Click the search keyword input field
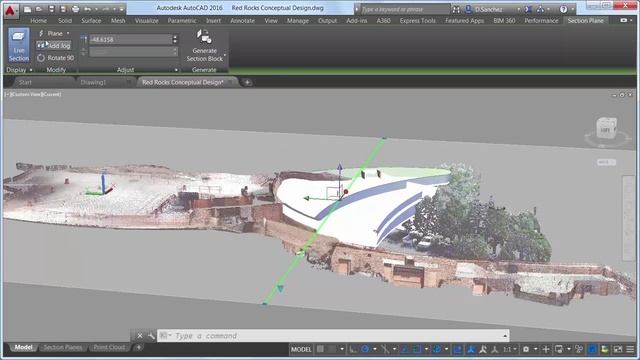 coord(404,9)
